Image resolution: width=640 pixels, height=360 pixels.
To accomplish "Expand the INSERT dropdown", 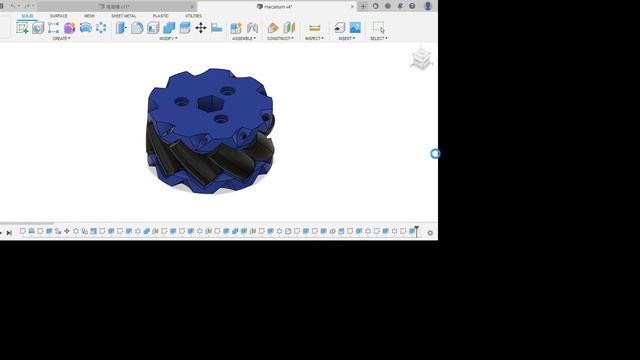I will [x=347, y=38].
